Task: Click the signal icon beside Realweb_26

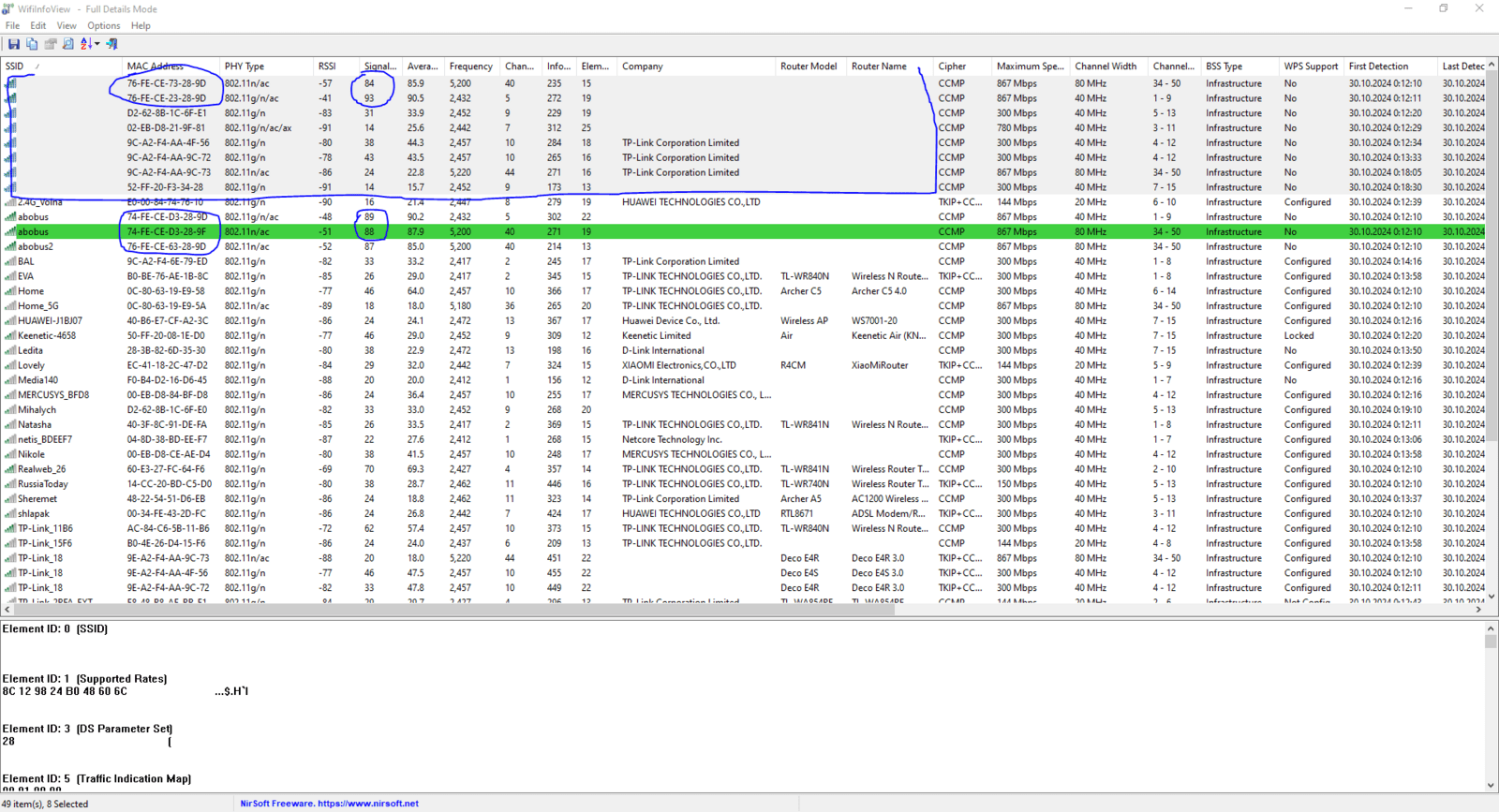Action: 10,469
